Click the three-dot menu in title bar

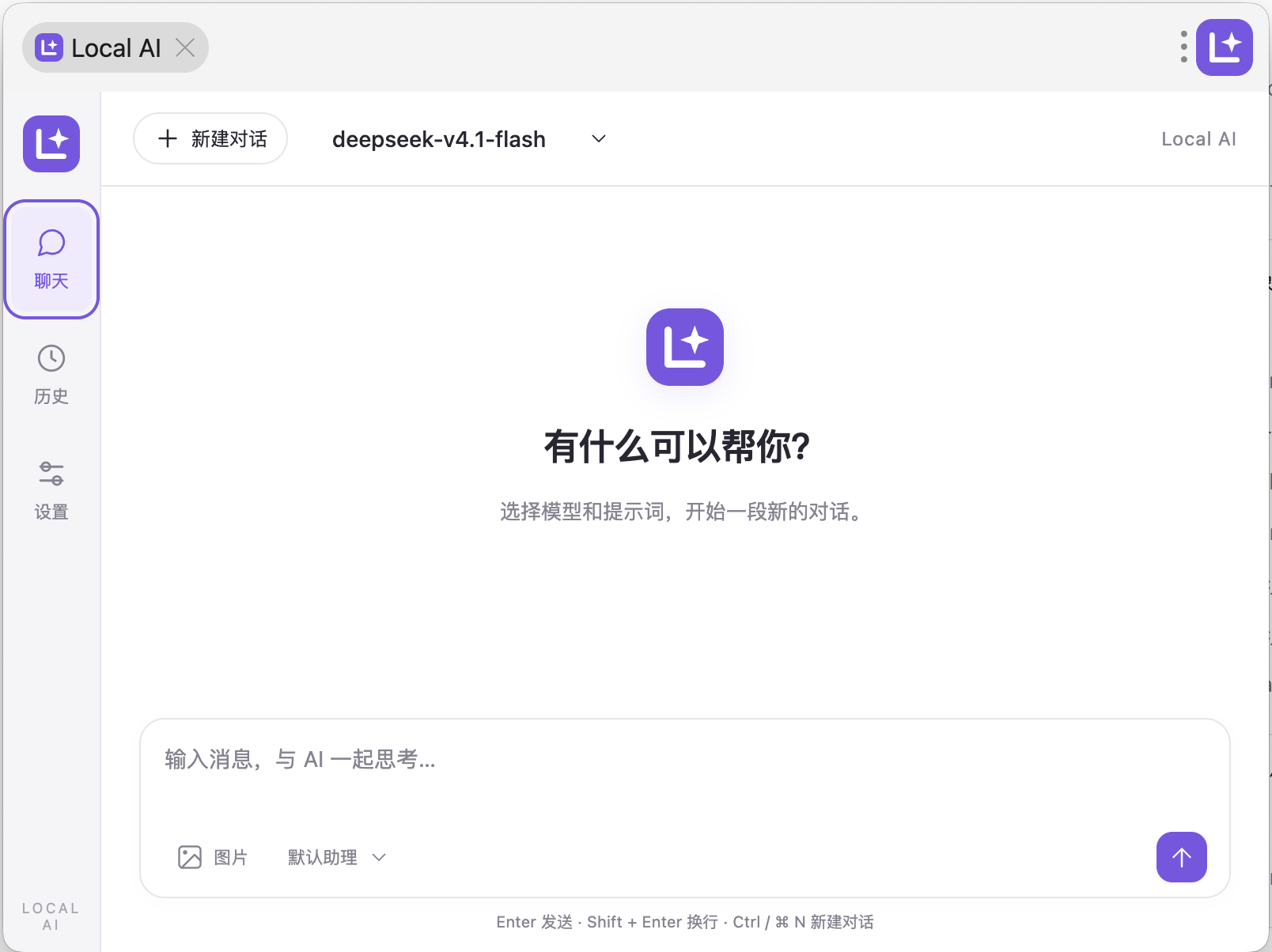(1183, 47)
